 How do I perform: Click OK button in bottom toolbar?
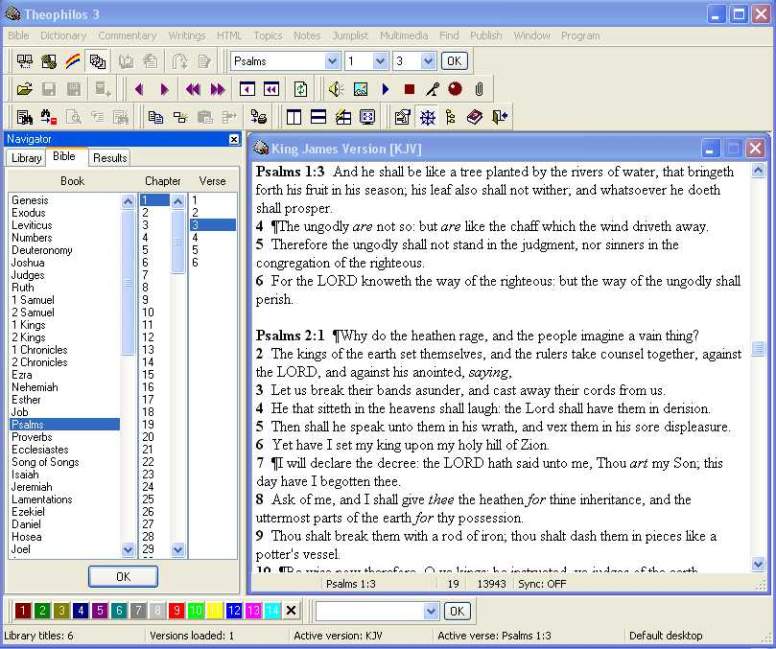tap(457, 611)
